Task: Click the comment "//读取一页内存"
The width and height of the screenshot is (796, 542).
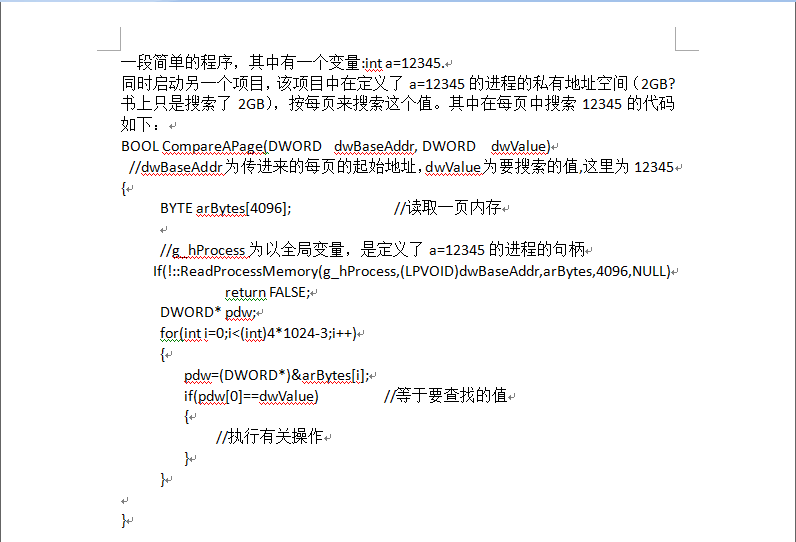Action: (x=448, y=208)
